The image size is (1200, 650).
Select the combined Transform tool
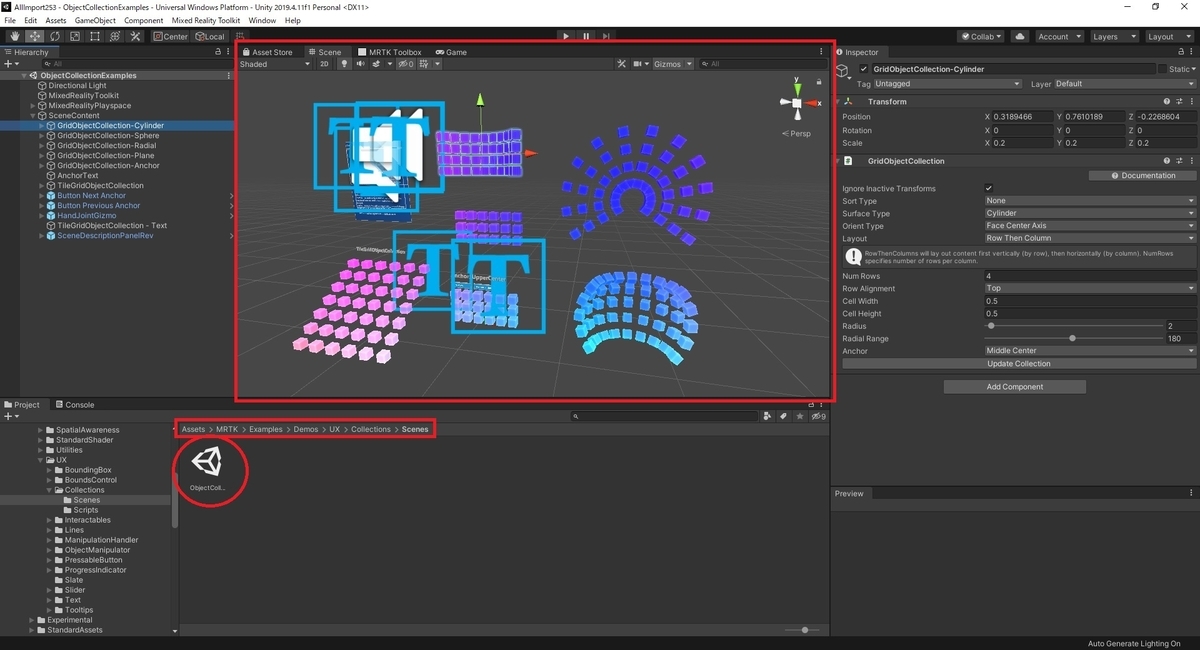coord(114,36)
